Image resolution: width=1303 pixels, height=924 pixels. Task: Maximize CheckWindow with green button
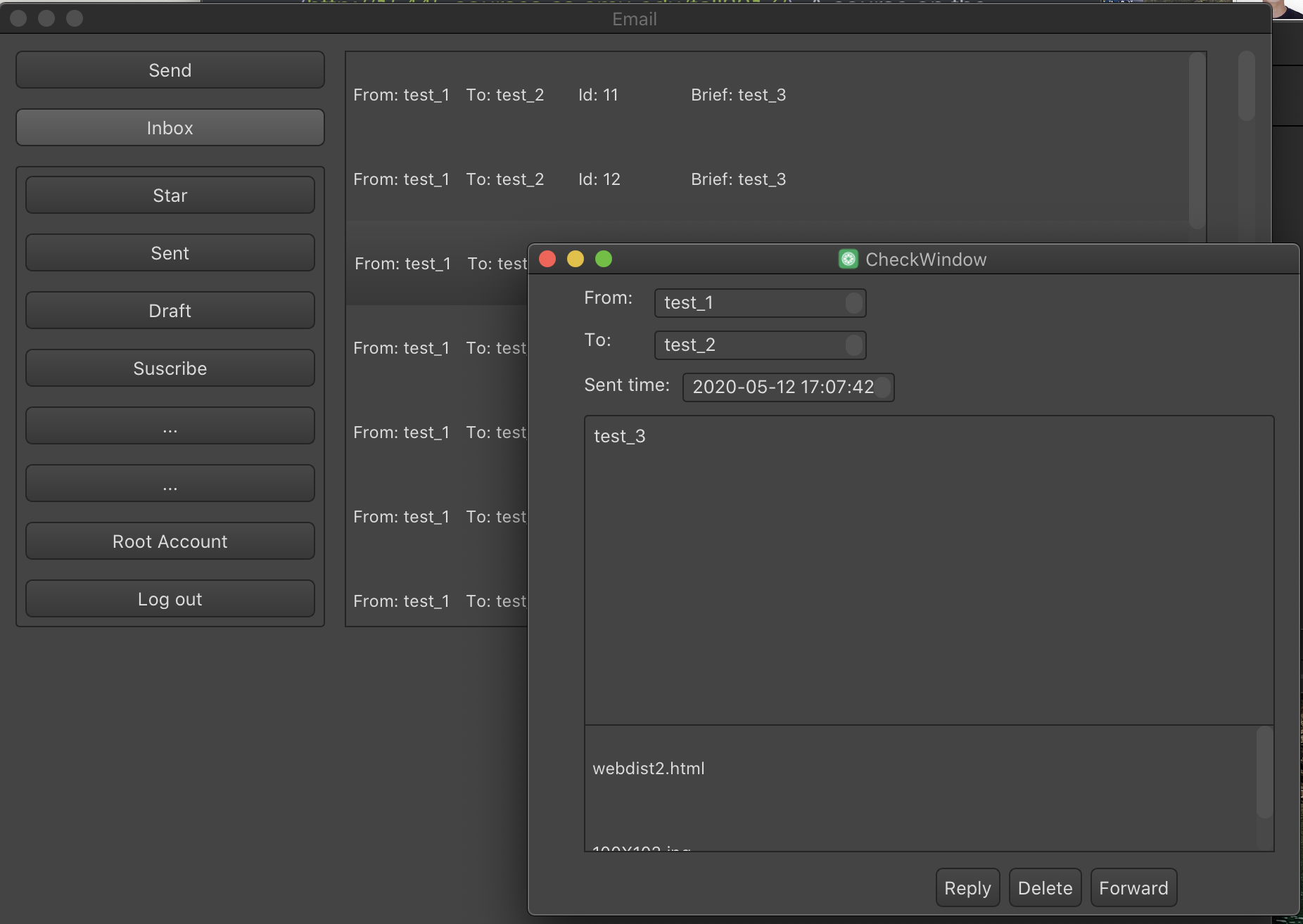coord(604,259)
